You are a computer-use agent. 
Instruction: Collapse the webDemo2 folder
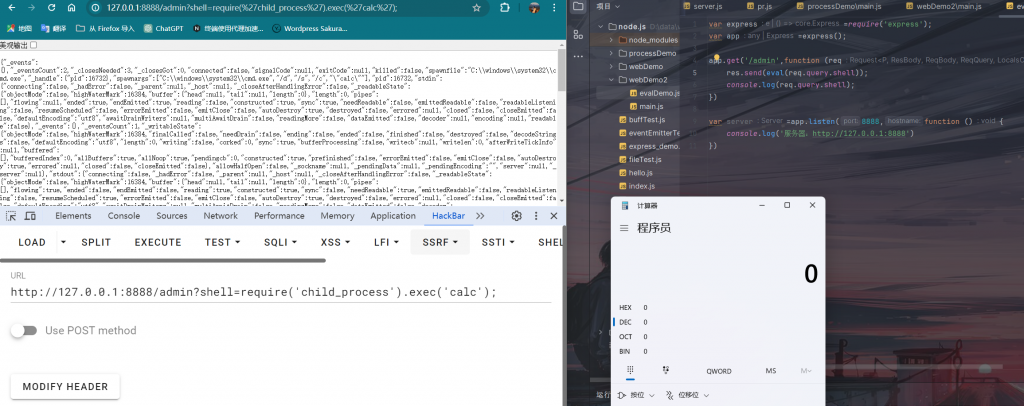611,80
